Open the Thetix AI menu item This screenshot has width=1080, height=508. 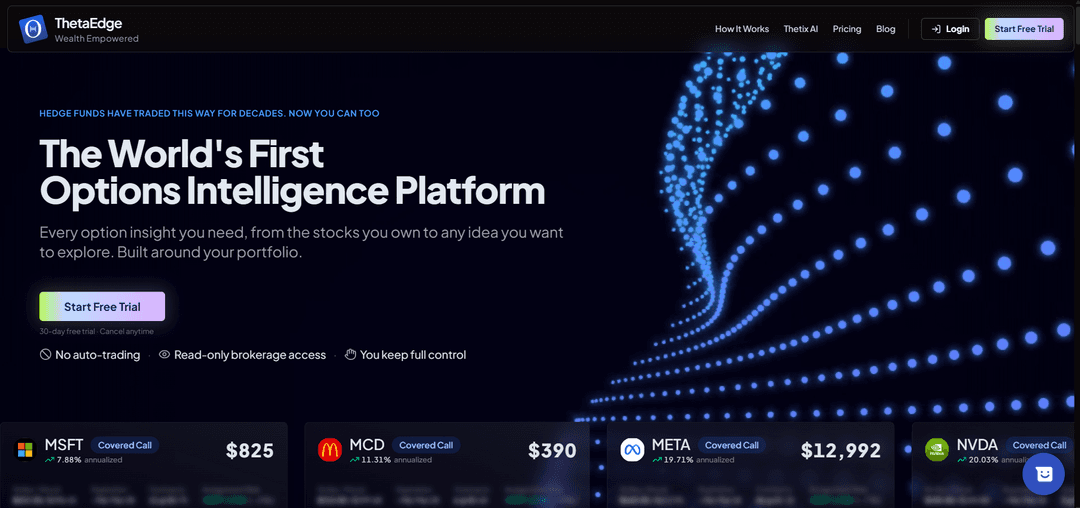(x=801, y=29)
